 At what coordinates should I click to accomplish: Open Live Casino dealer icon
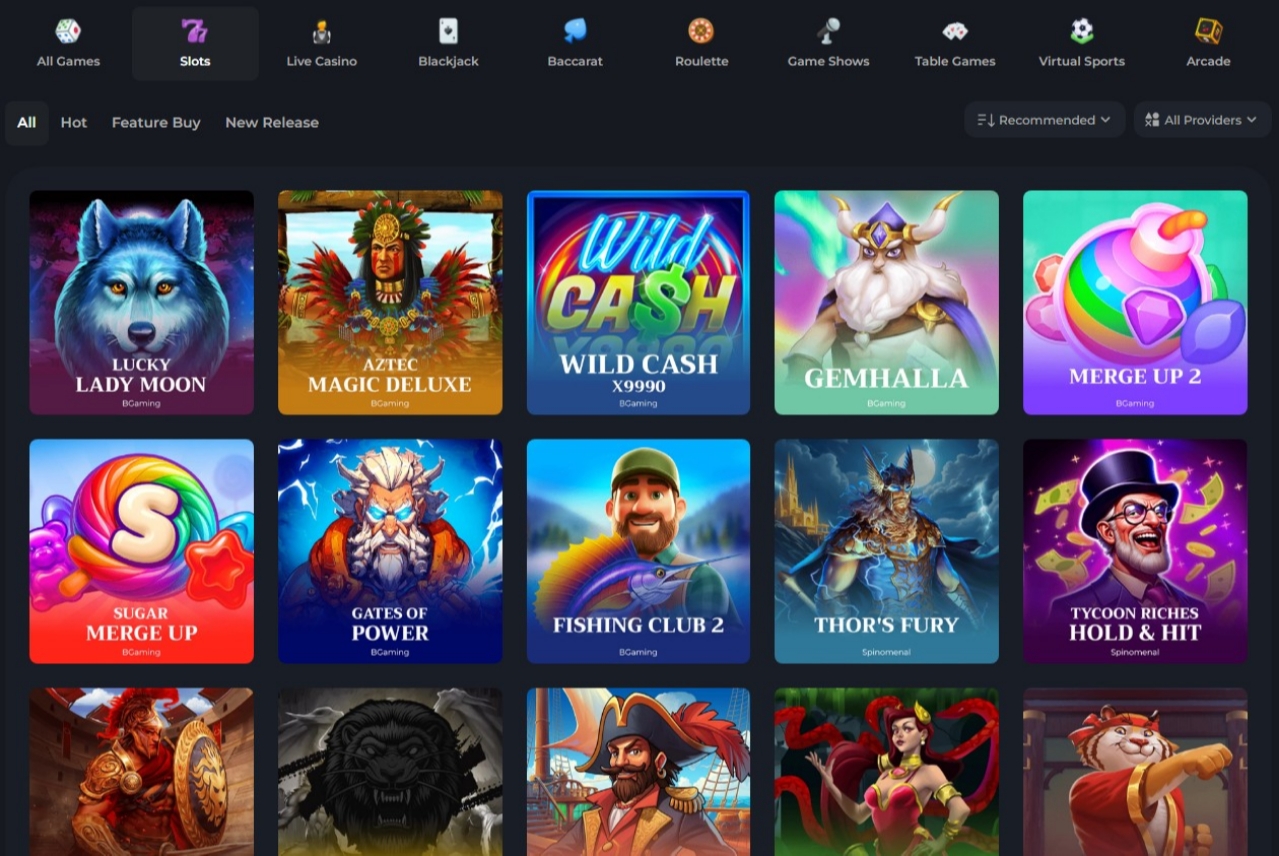click(321, 31)
